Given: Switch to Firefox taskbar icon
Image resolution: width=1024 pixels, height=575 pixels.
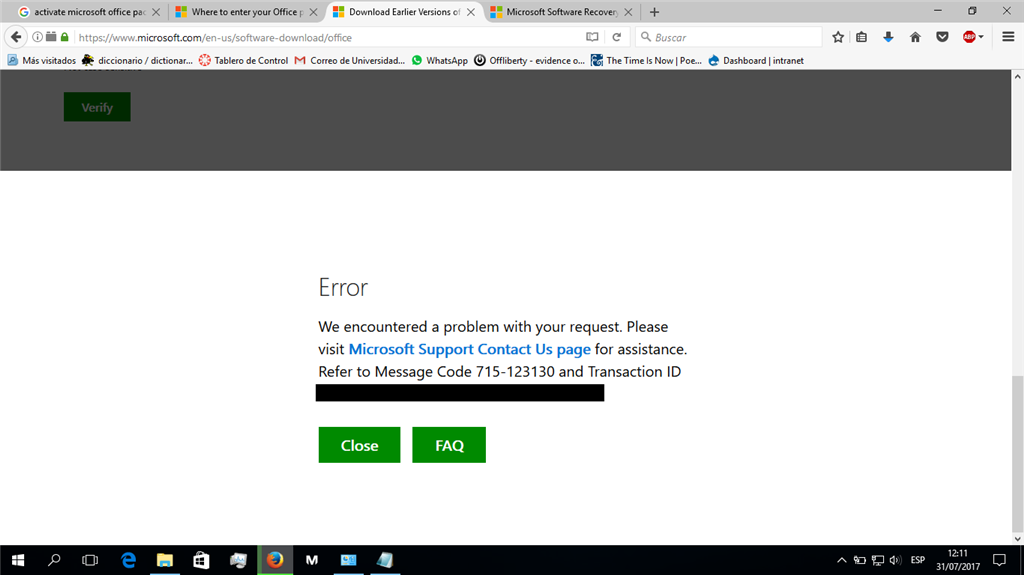Looking at the screenshot, I should click(x=275, y=560).
